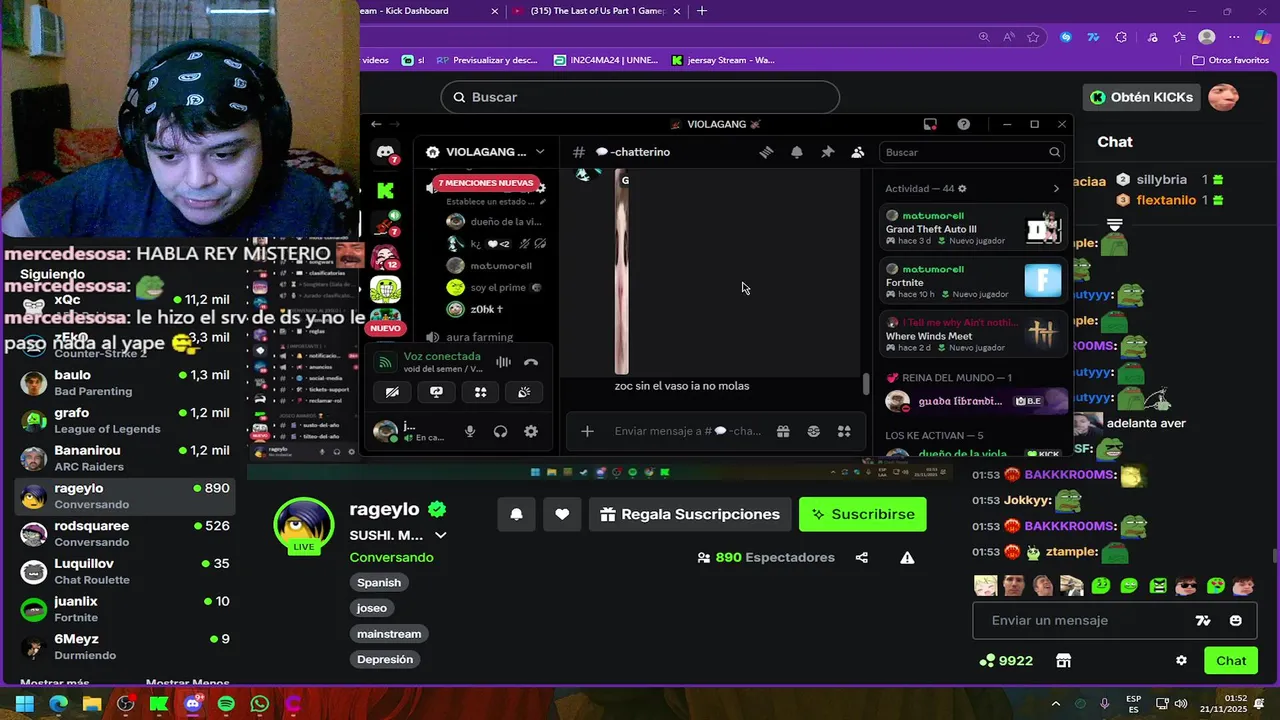Open Discord gift icon in message box

coord(783,431)
